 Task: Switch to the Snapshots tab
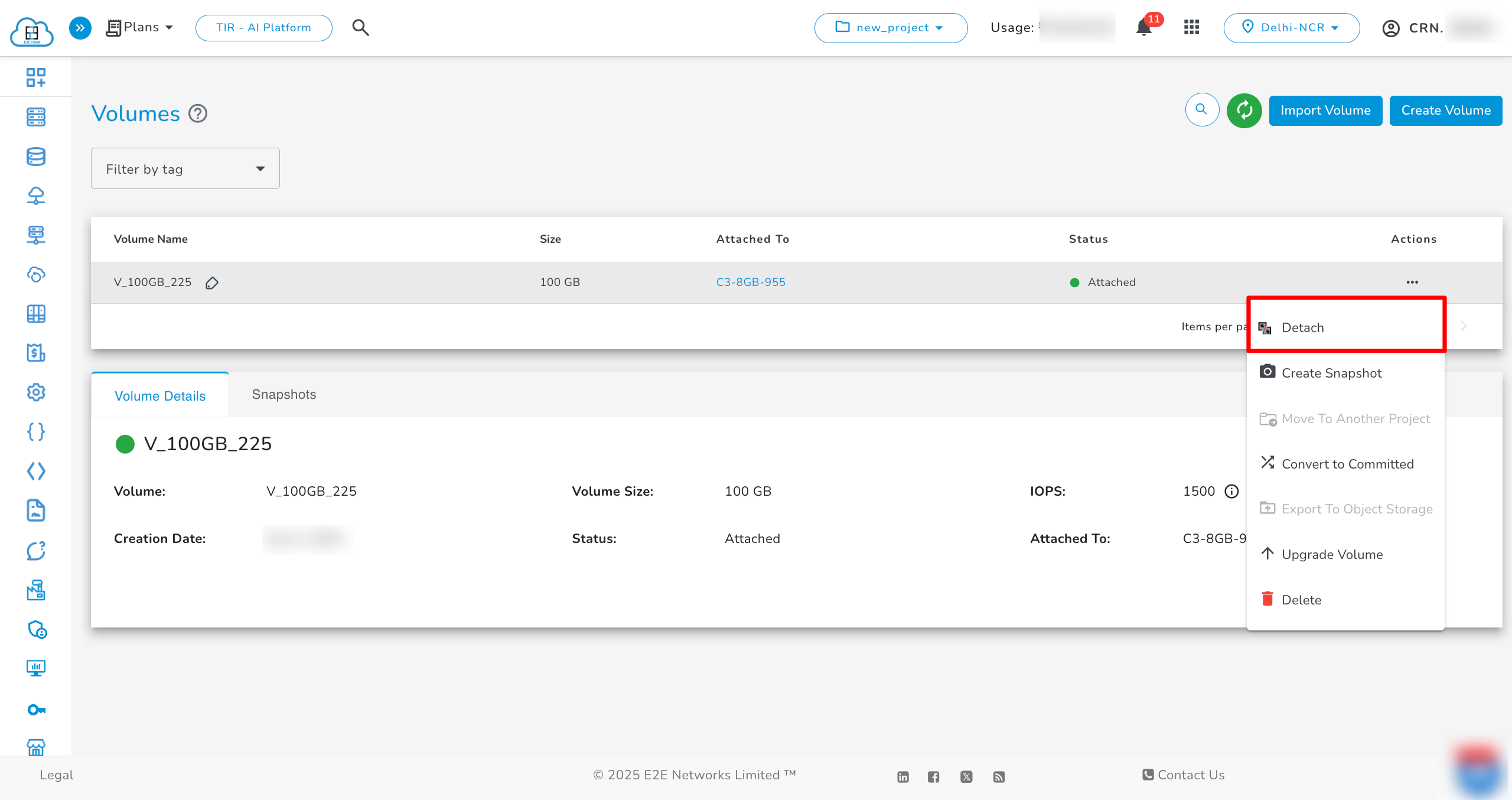(x=284, y=395)
